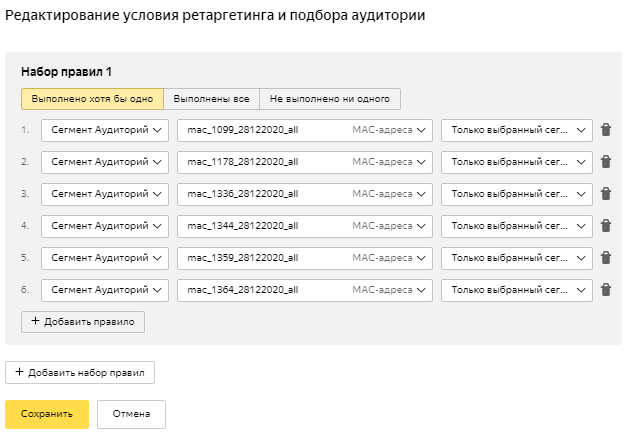The height and width of the screenshot is (435, 626).
Task: Delete rule 4 via the trash icon
Action: 605,226
